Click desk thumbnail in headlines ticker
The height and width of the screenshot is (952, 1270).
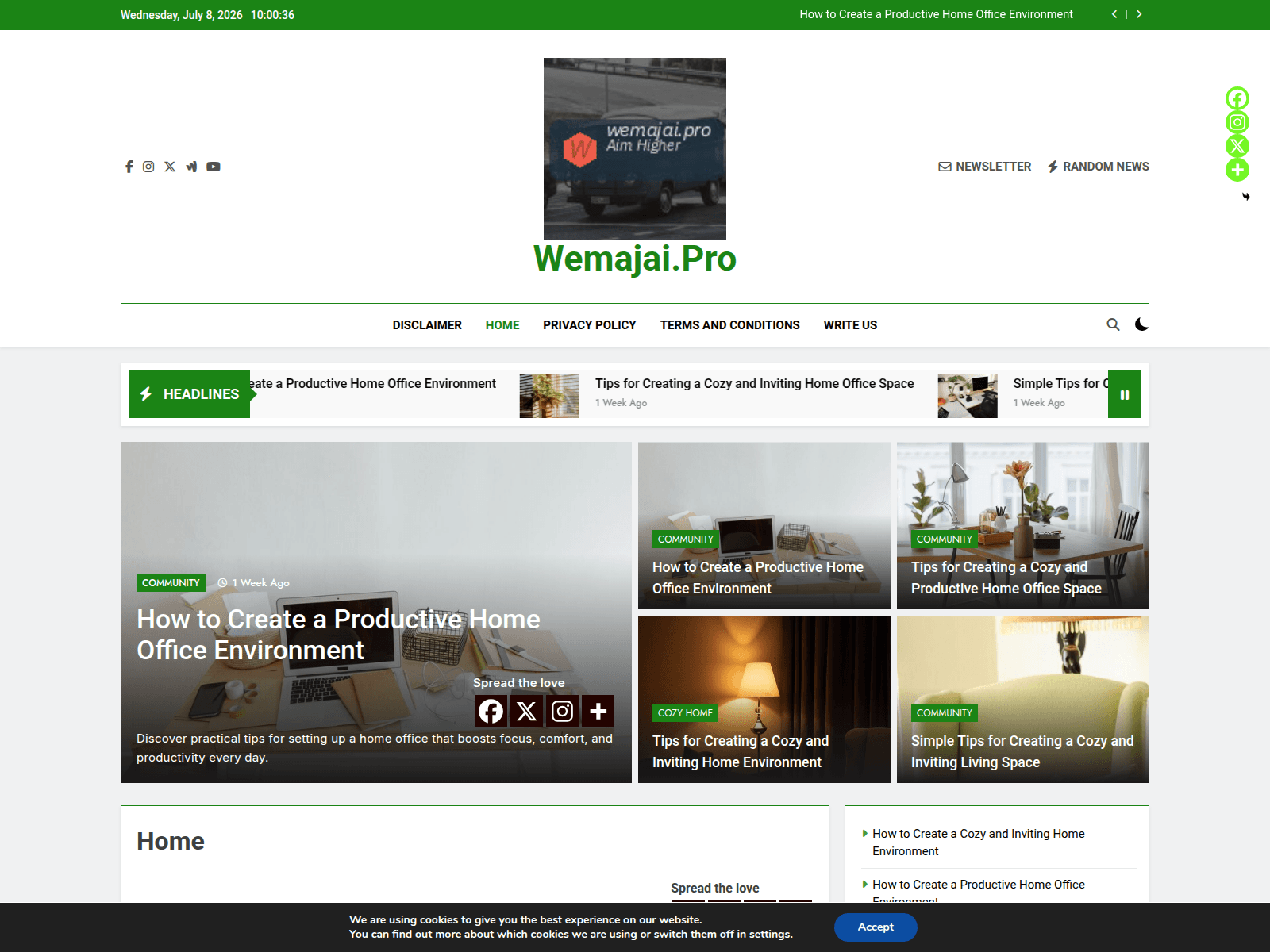point(968,396)
